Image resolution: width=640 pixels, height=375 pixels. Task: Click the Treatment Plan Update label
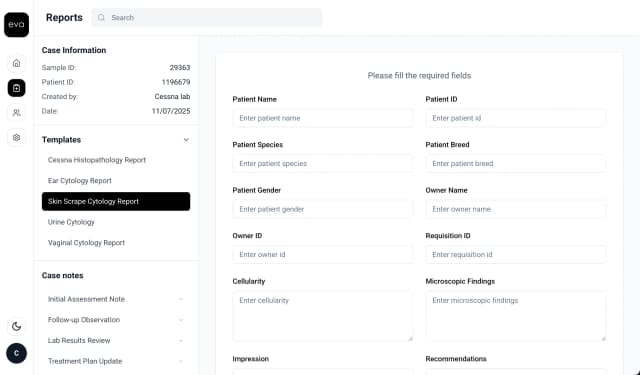pos(85,361)
